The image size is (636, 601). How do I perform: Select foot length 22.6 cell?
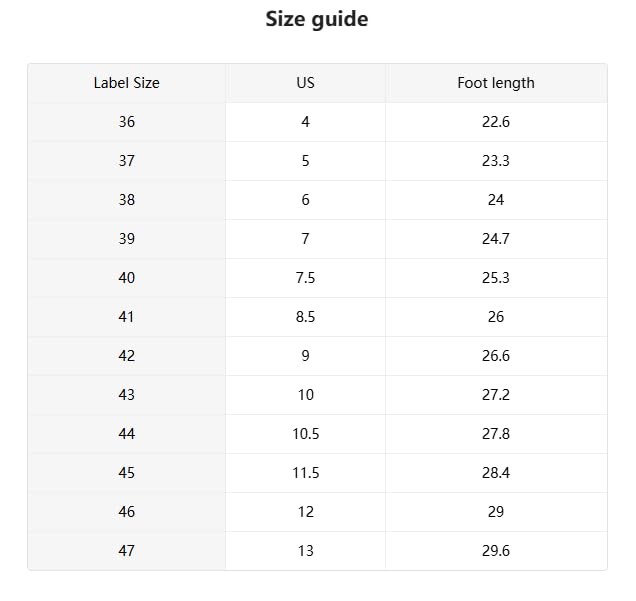click(496, 122)
